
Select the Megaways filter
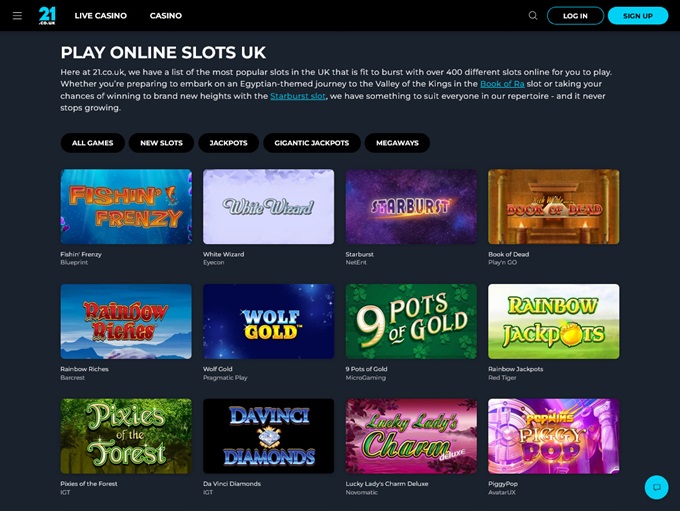[397, 143]
